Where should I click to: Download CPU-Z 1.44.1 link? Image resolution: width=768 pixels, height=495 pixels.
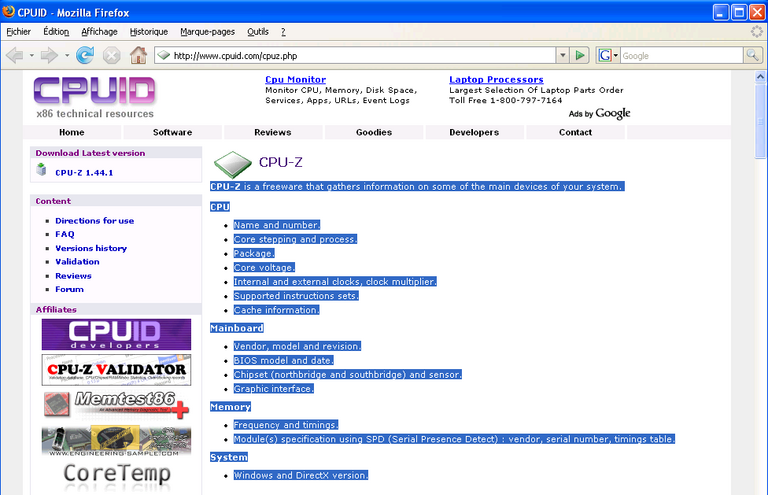(84, 173)
